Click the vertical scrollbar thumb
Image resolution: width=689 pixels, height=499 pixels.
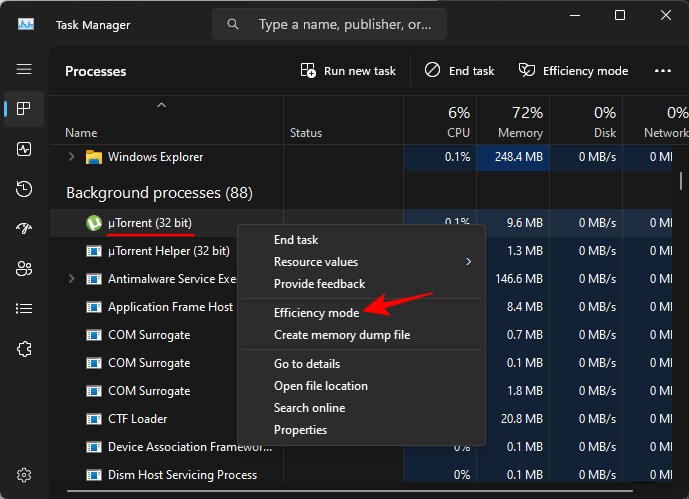(681, 181)
